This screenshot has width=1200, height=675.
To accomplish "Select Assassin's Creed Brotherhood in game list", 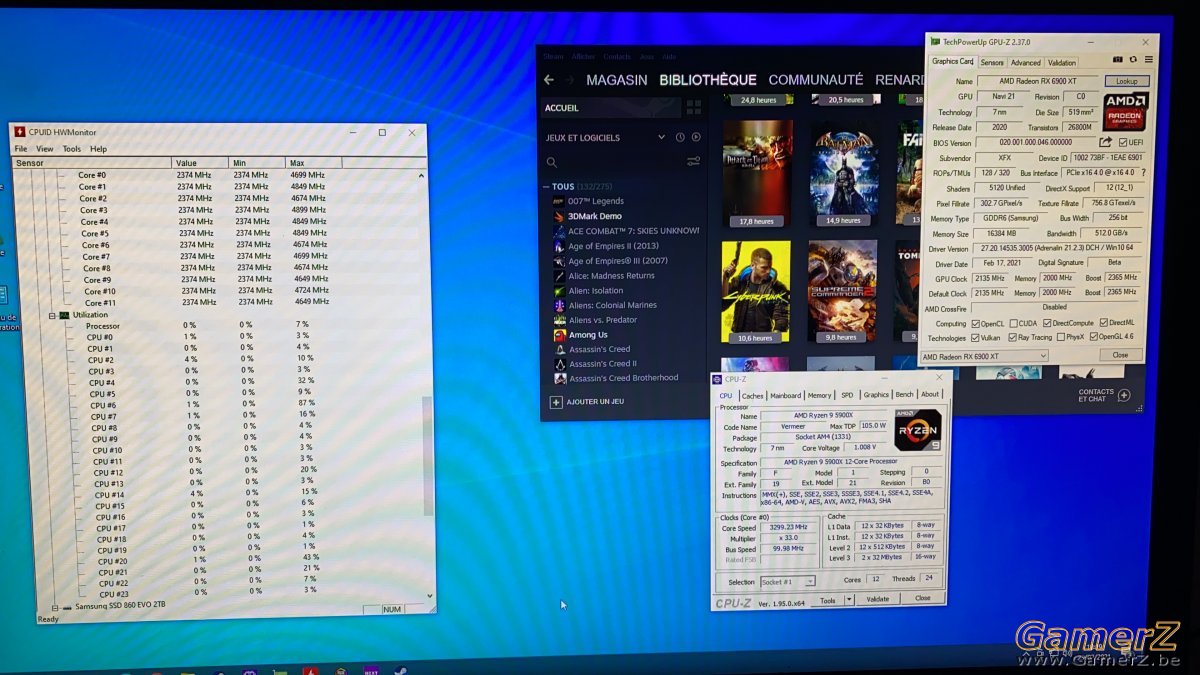I will click(624, 378).
